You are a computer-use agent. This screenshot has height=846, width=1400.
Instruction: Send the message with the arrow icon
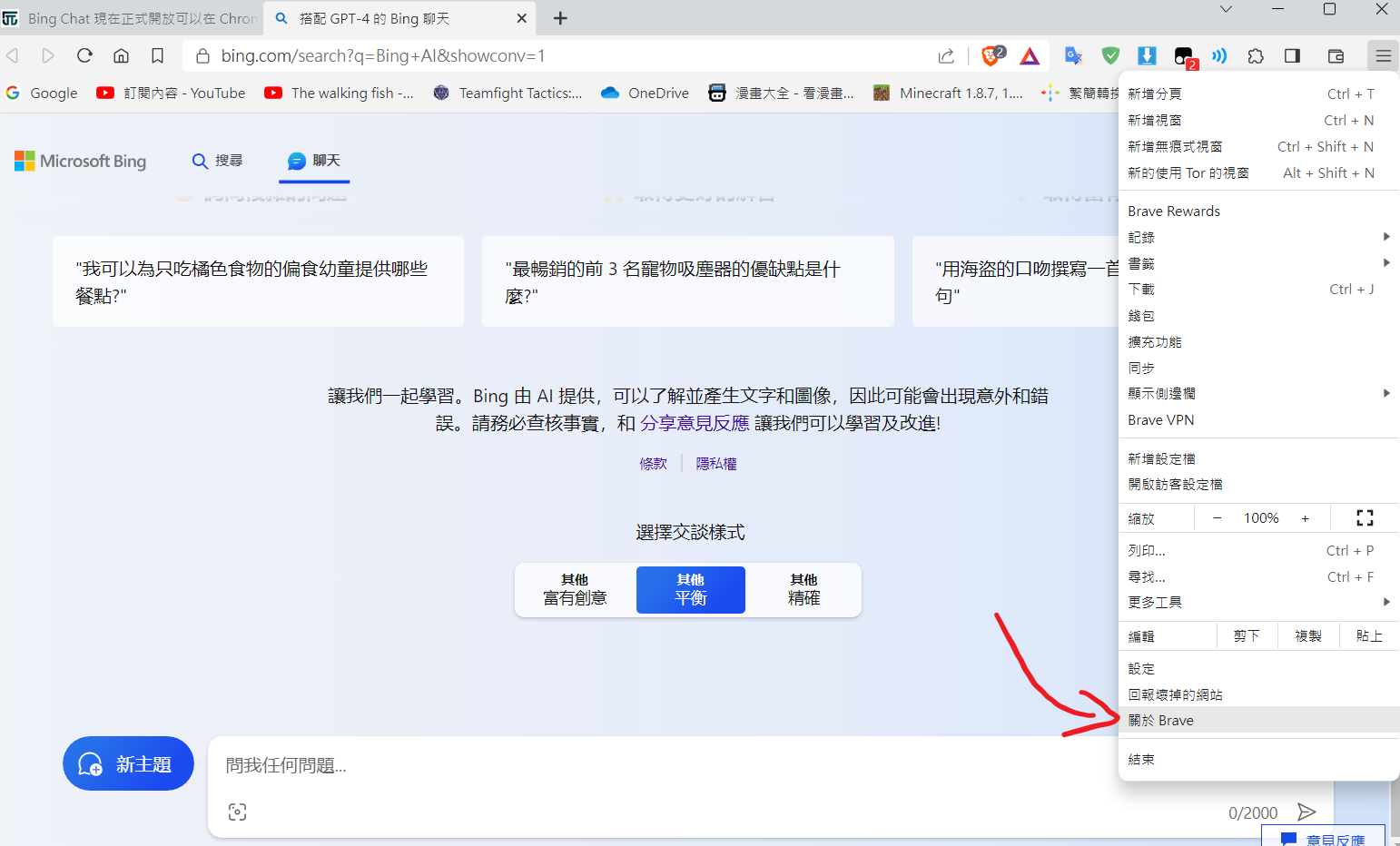pos(1306,812)
